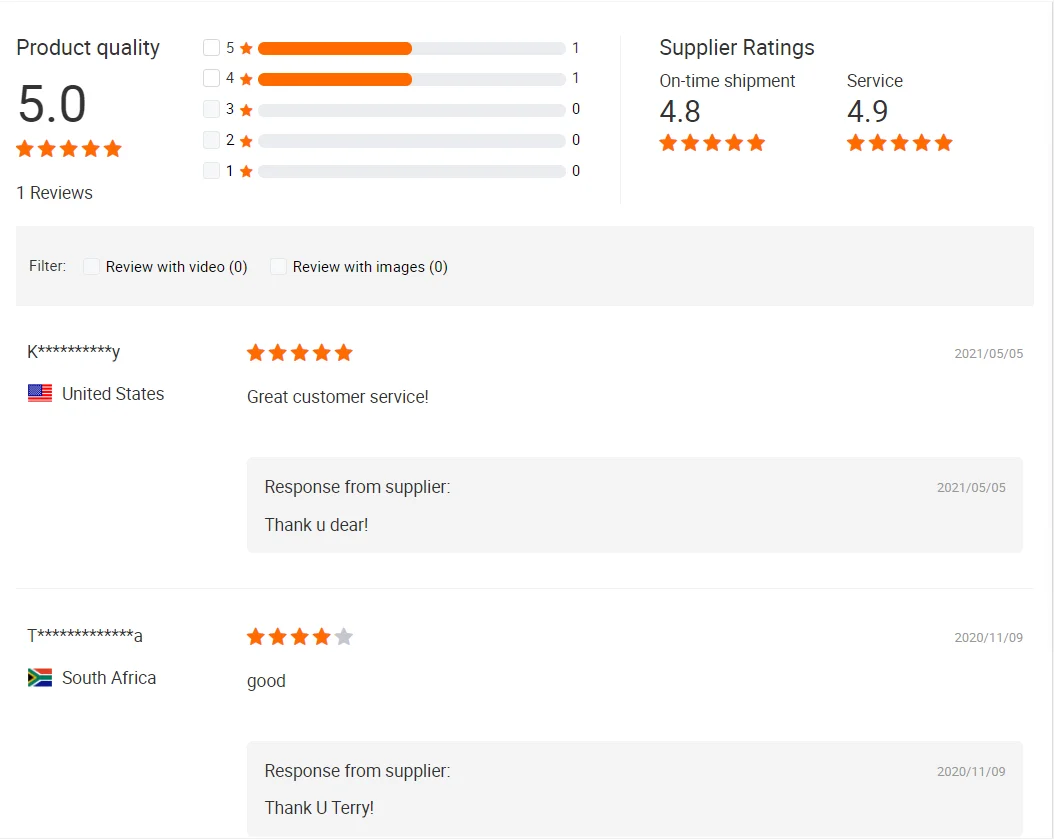Click the South Africa flag icon
The image size is (1054, 840).
(x=40, y=678)
